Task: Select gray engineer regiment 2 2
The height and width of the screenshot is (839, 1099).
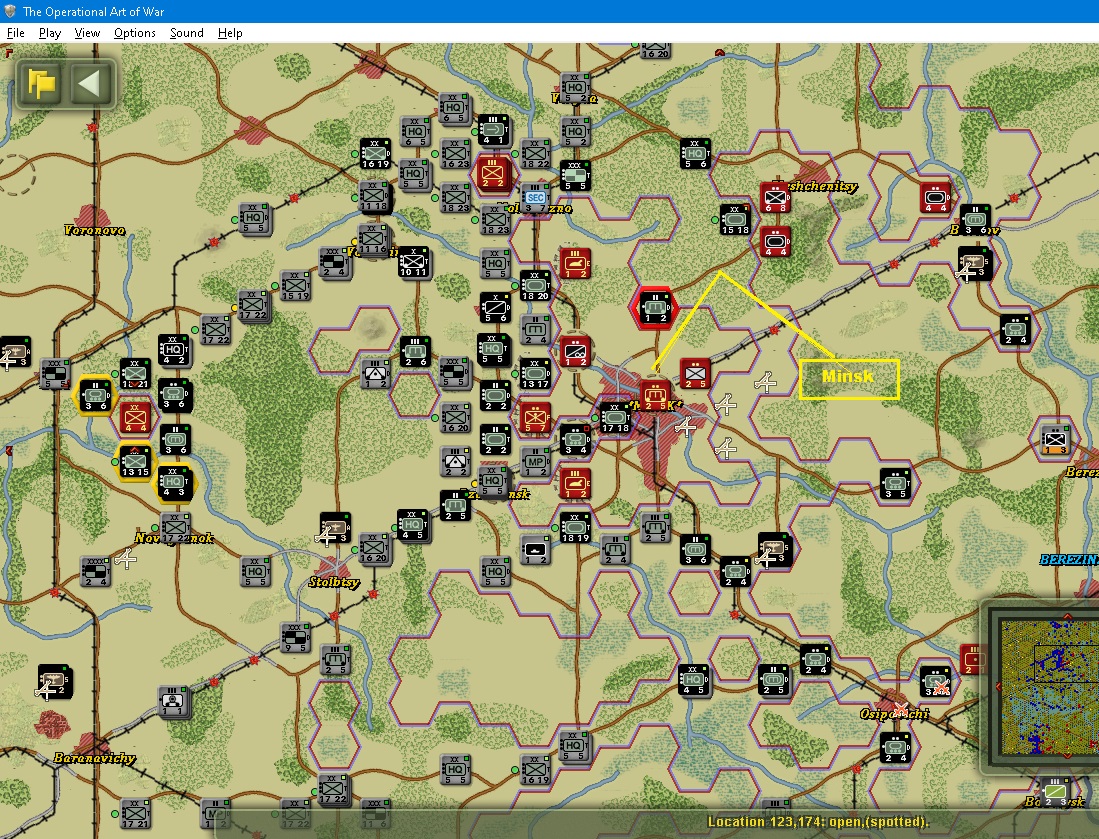Action: 455,462
